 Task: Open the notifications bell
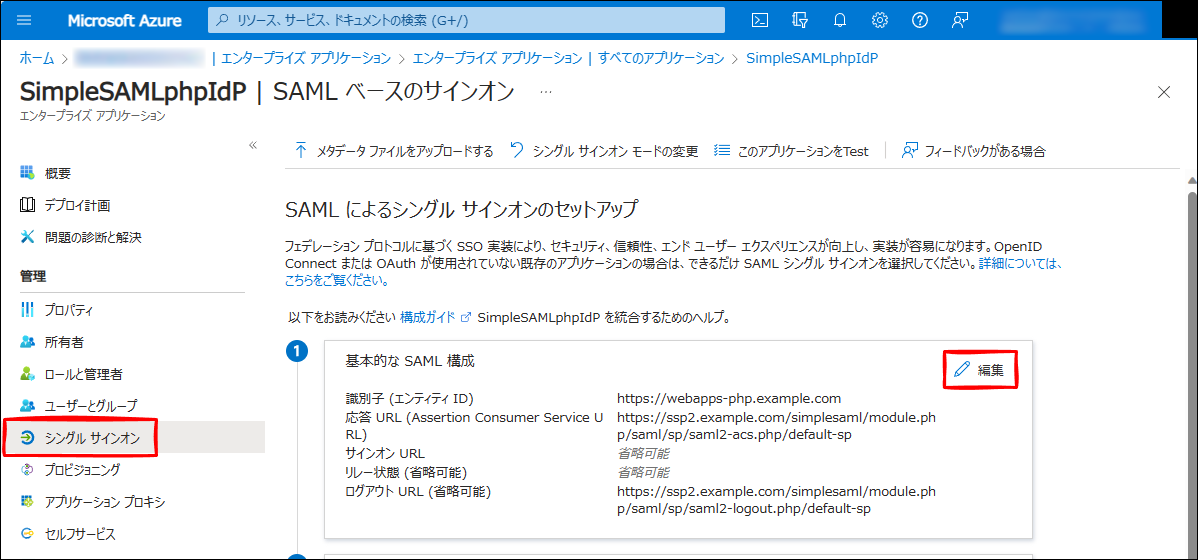point(839,20)
